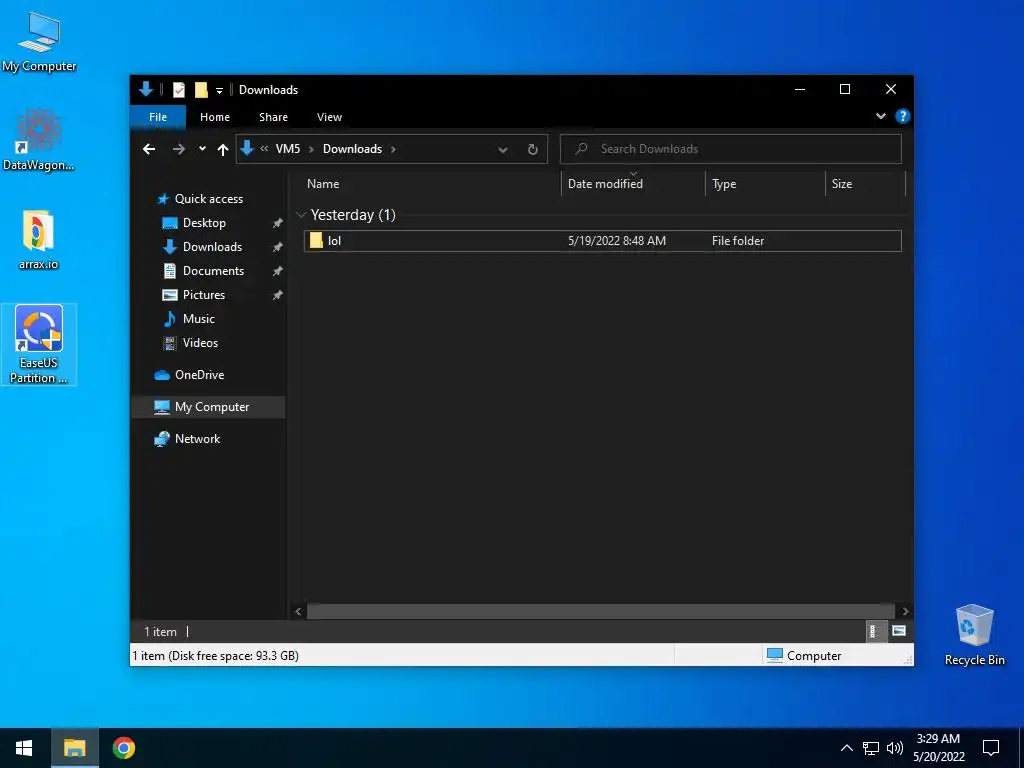Switch to large icons view layout
Viewport: 1024px width, 768px height.
(899, 631)
